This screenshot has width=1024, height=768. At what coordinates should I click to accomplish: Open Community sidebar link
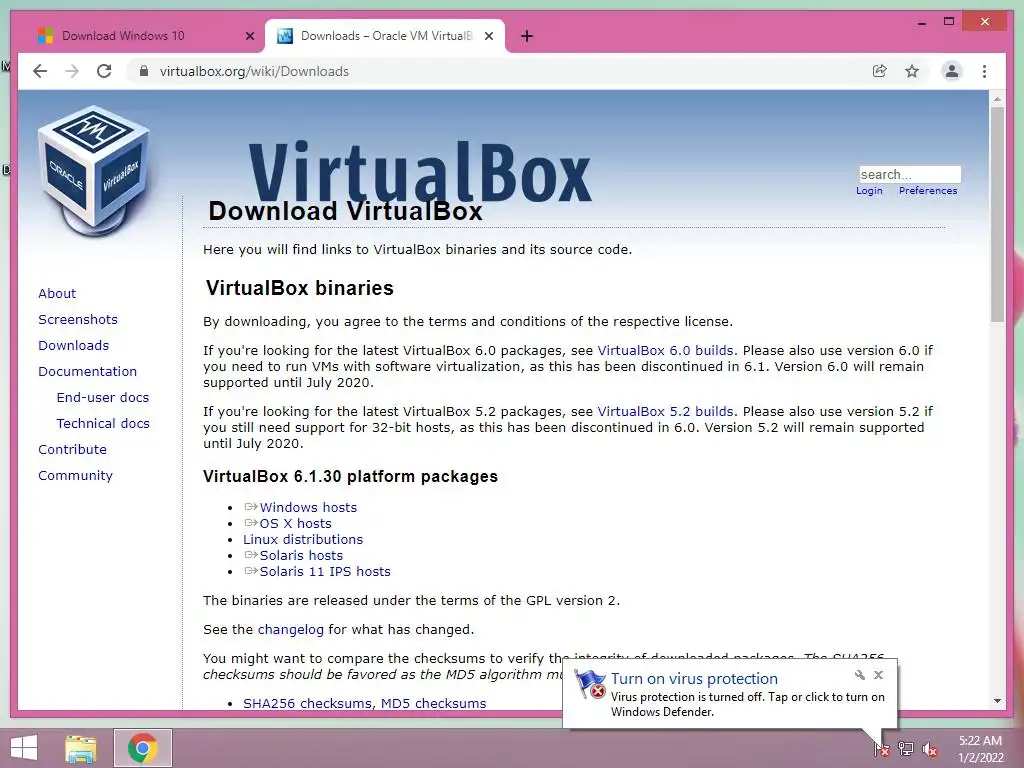pyautogui.click(x=75, y=475)
